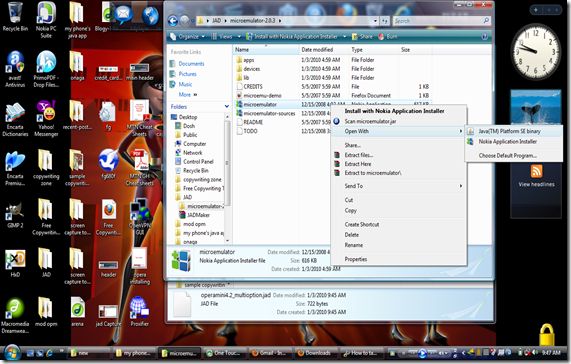This screenshot has width=571, height=364.
Task: Click Share toolbar button
Action: tap(362, 36)
